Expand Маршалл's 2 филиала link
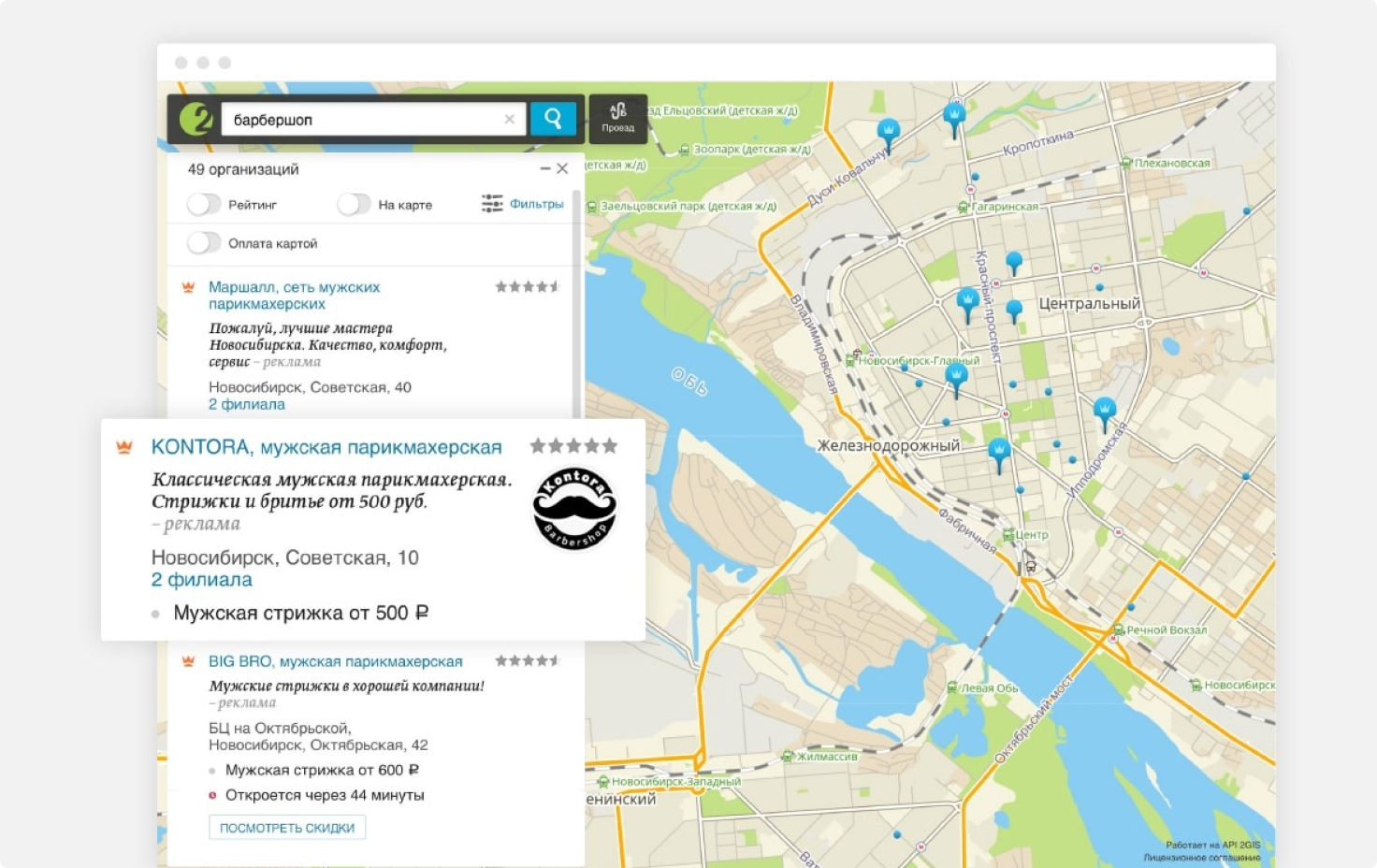Image resolution: width=1377 pixels, height=868 pixels. (247, 404)
